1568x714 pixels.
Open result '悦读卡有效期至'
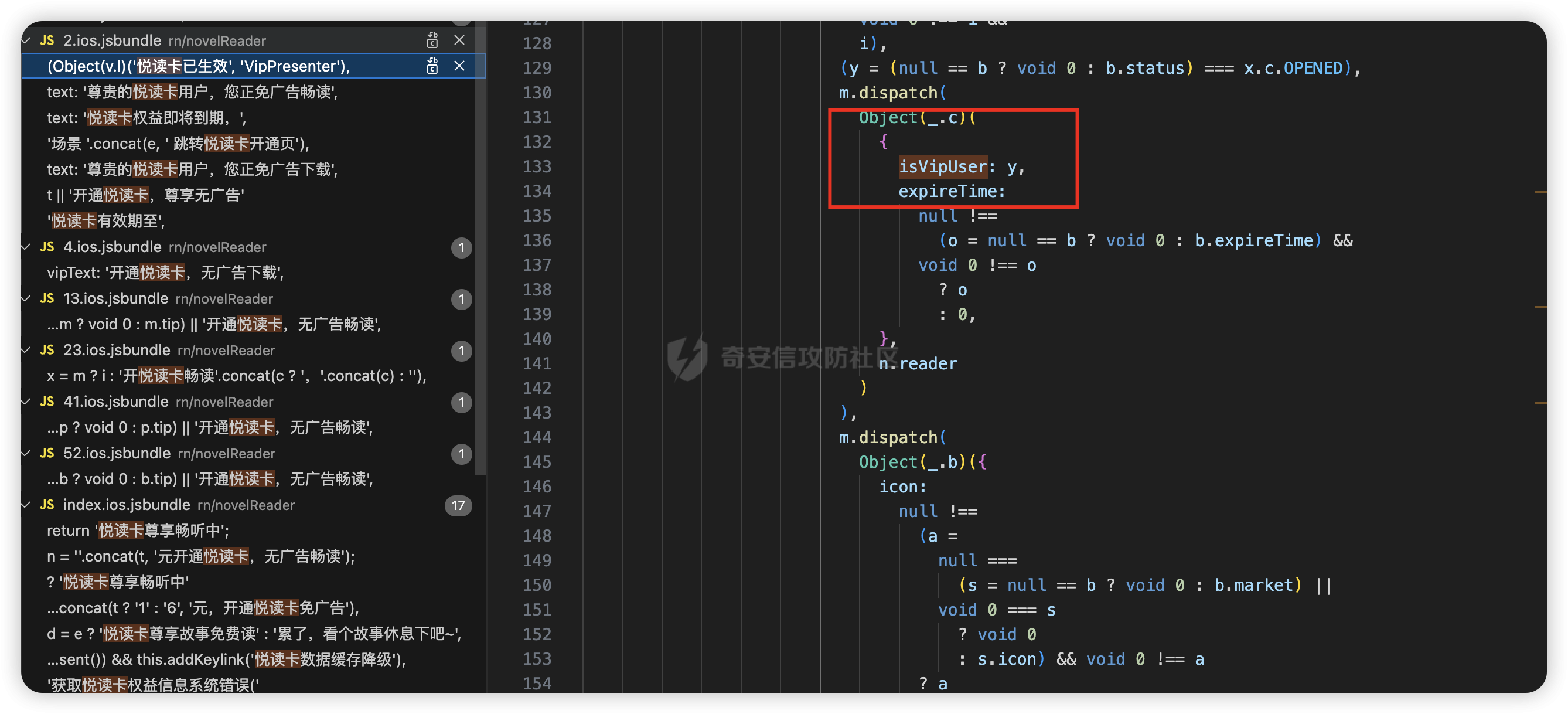tap(107, 221)
